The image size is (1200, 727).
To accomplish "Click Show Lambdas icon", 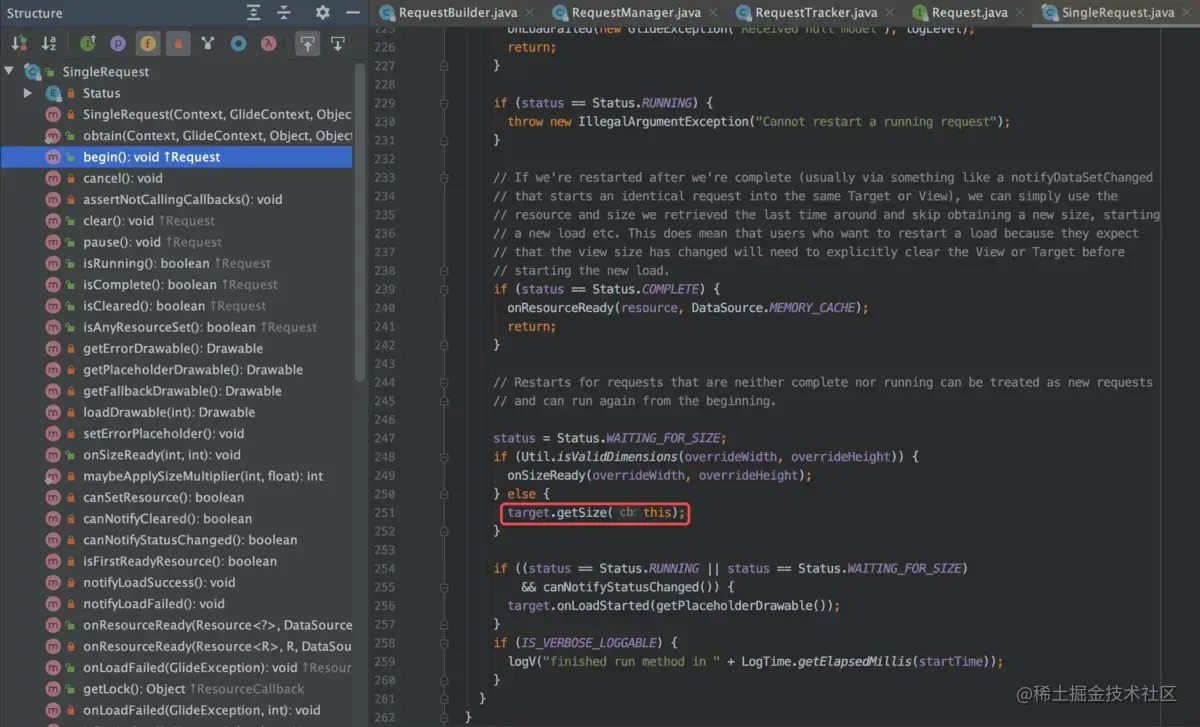I will click(268, 44).
